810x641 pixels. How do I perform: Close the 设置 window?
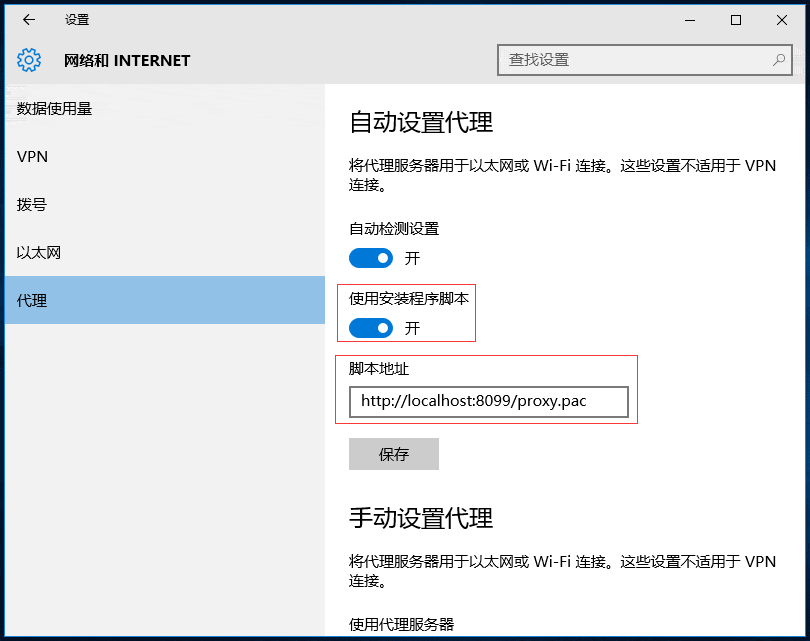[782, 20]
